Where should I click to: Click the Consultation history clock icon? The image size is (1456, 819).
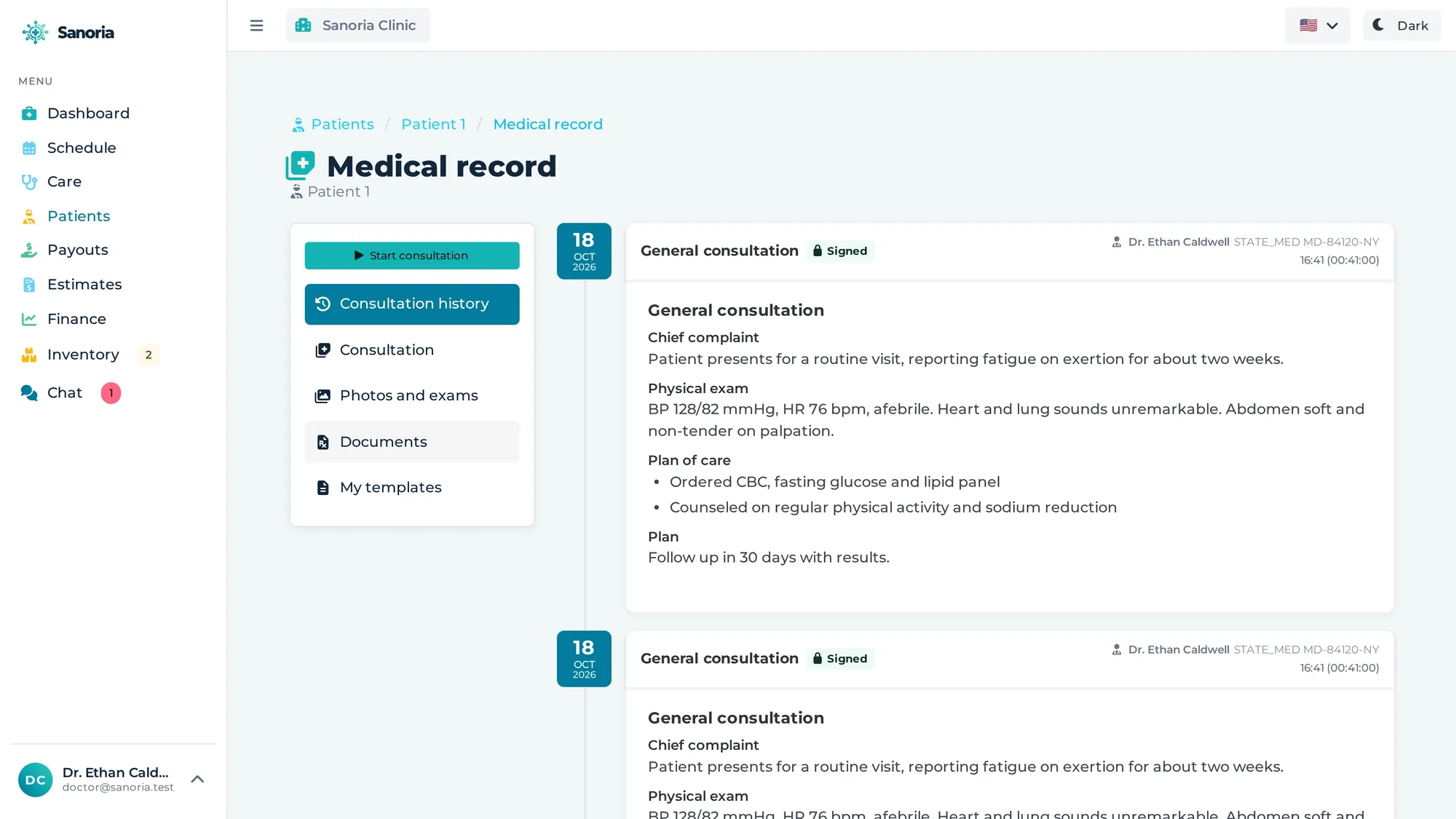(323, 304)
